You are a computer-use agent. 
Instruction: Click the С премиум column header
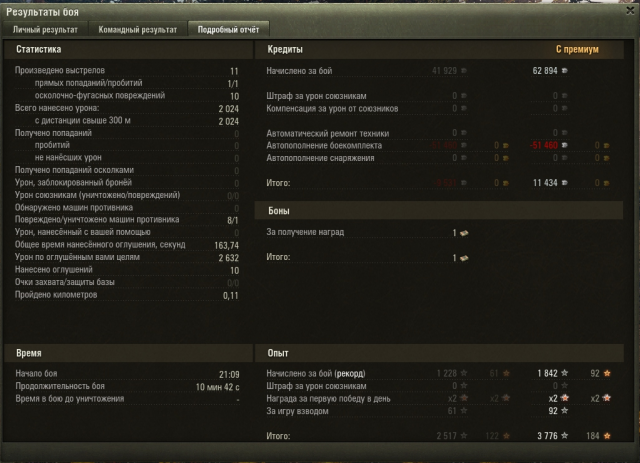(577, 49)
